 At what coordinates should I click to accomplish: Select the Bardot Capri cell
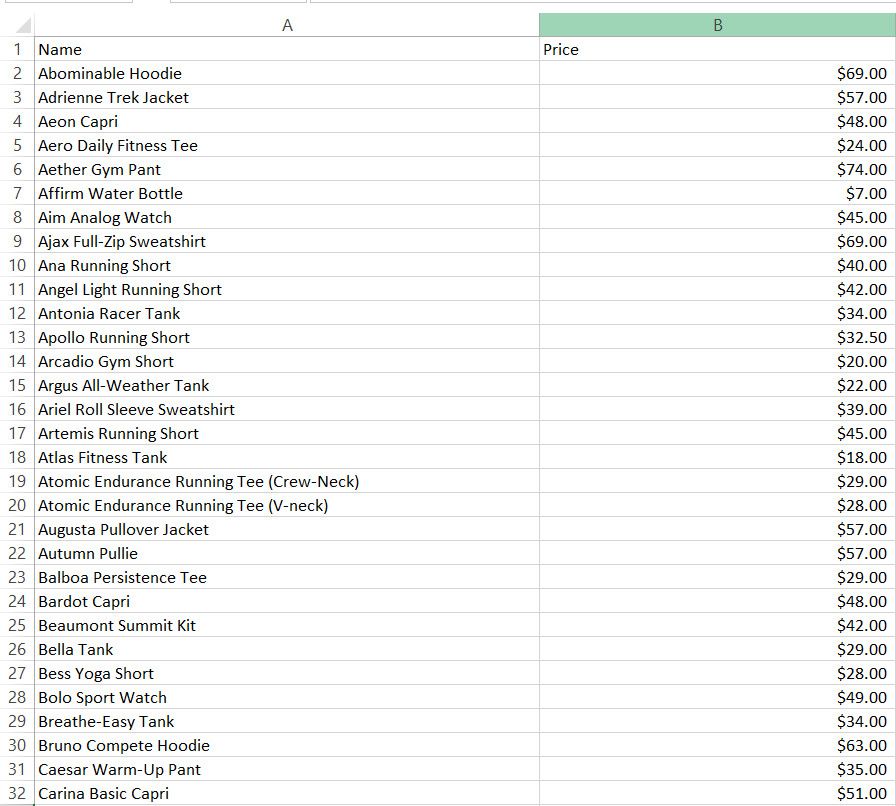pyautogui.click(x=287, y=601)
